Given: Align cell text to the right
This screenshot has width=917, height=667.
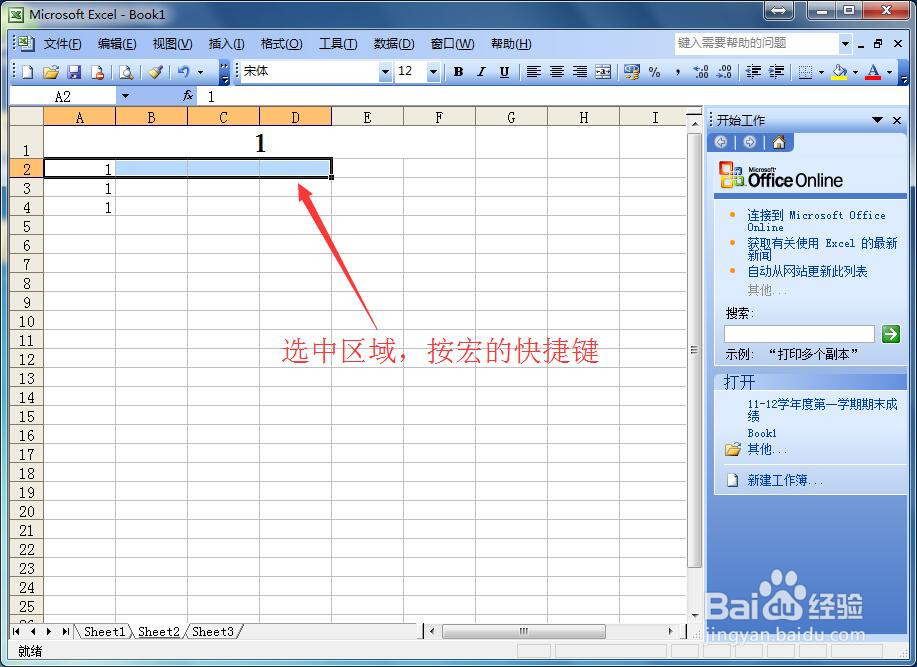Looking at the screenshot, I should point(580,71).
